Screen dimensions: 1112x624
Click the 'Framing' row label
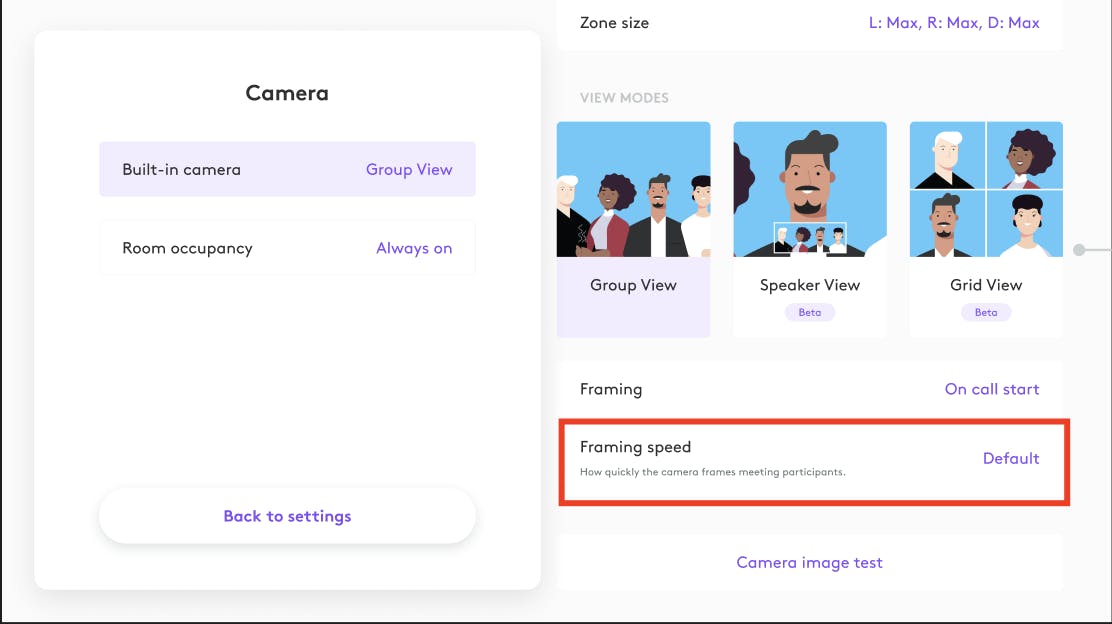point(611,389)
